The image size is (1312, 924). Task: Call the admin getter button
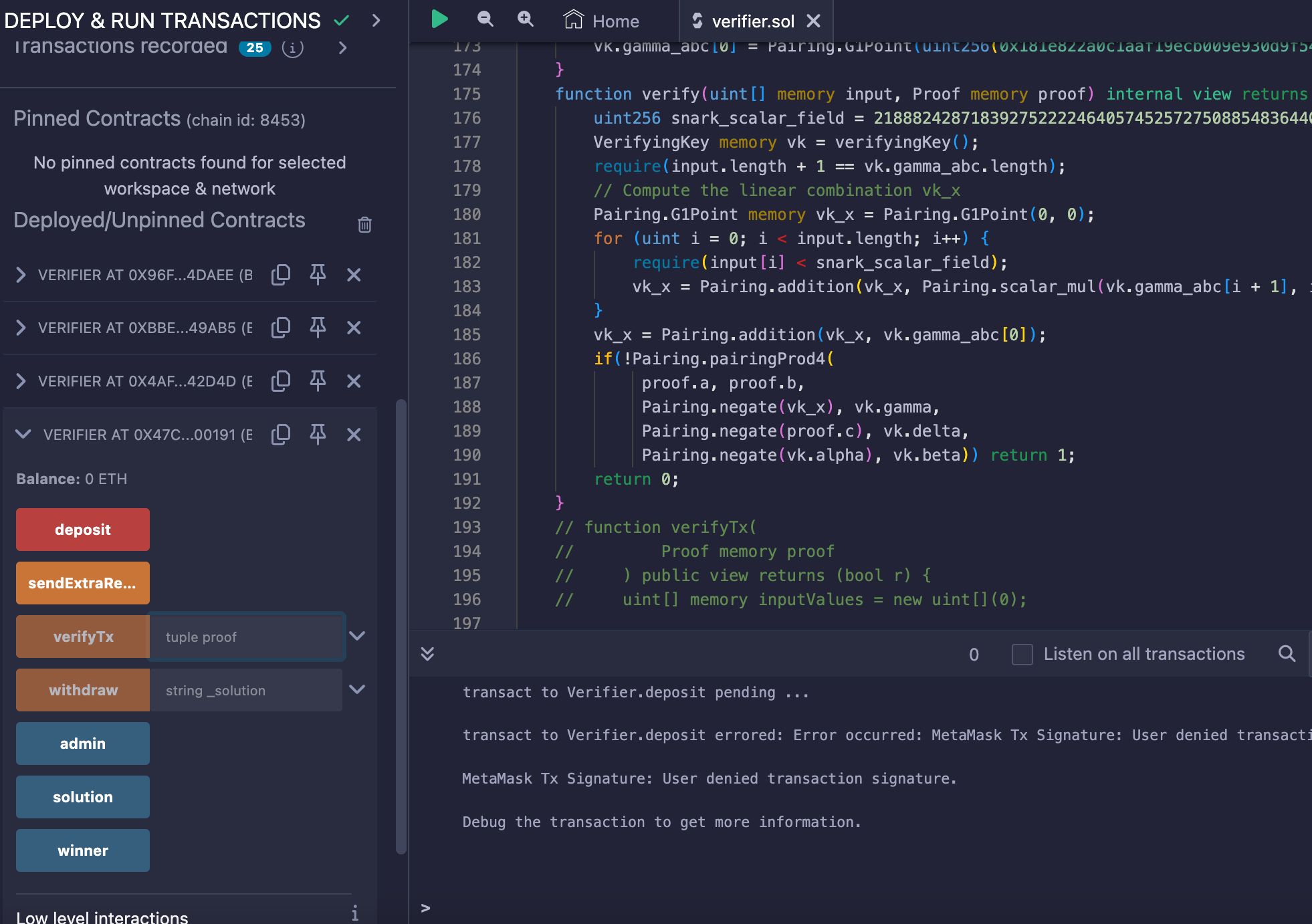(83, 743)
